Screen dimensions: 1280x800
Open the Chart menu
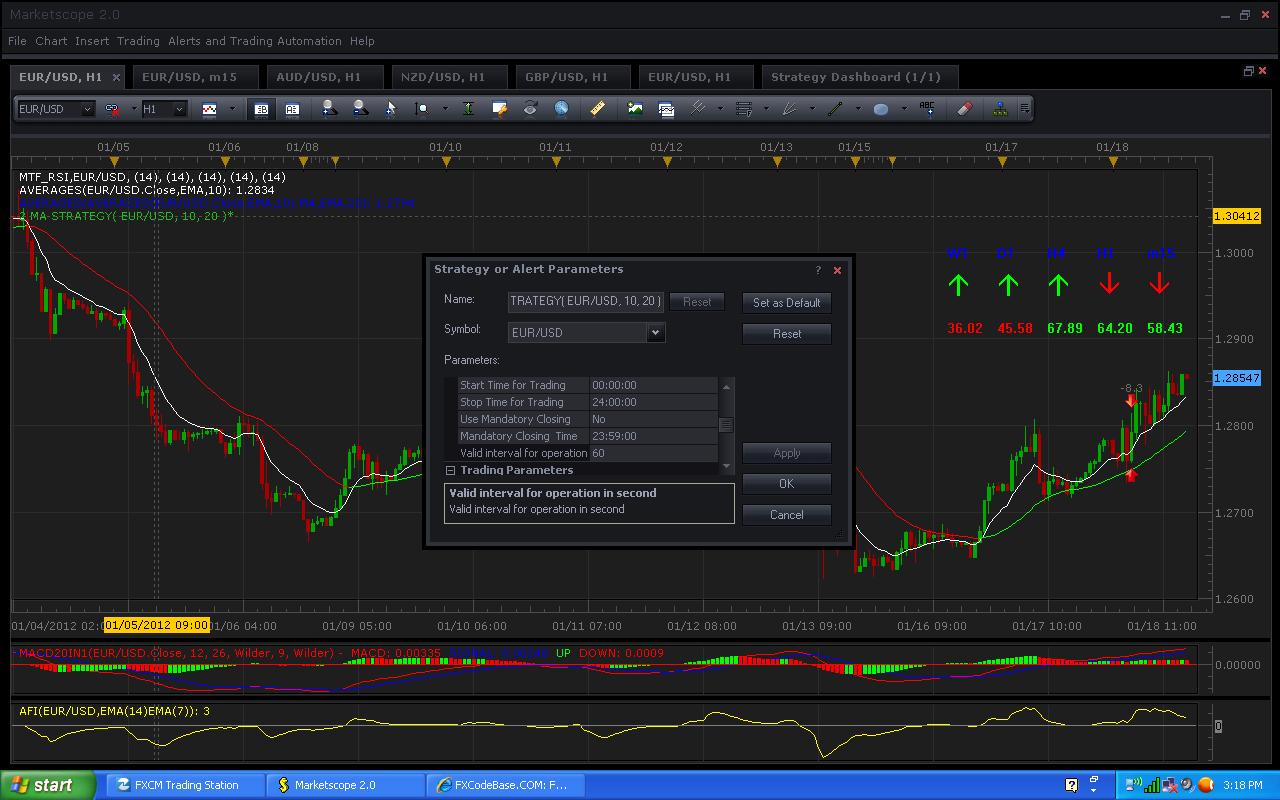tap(51, 41)
